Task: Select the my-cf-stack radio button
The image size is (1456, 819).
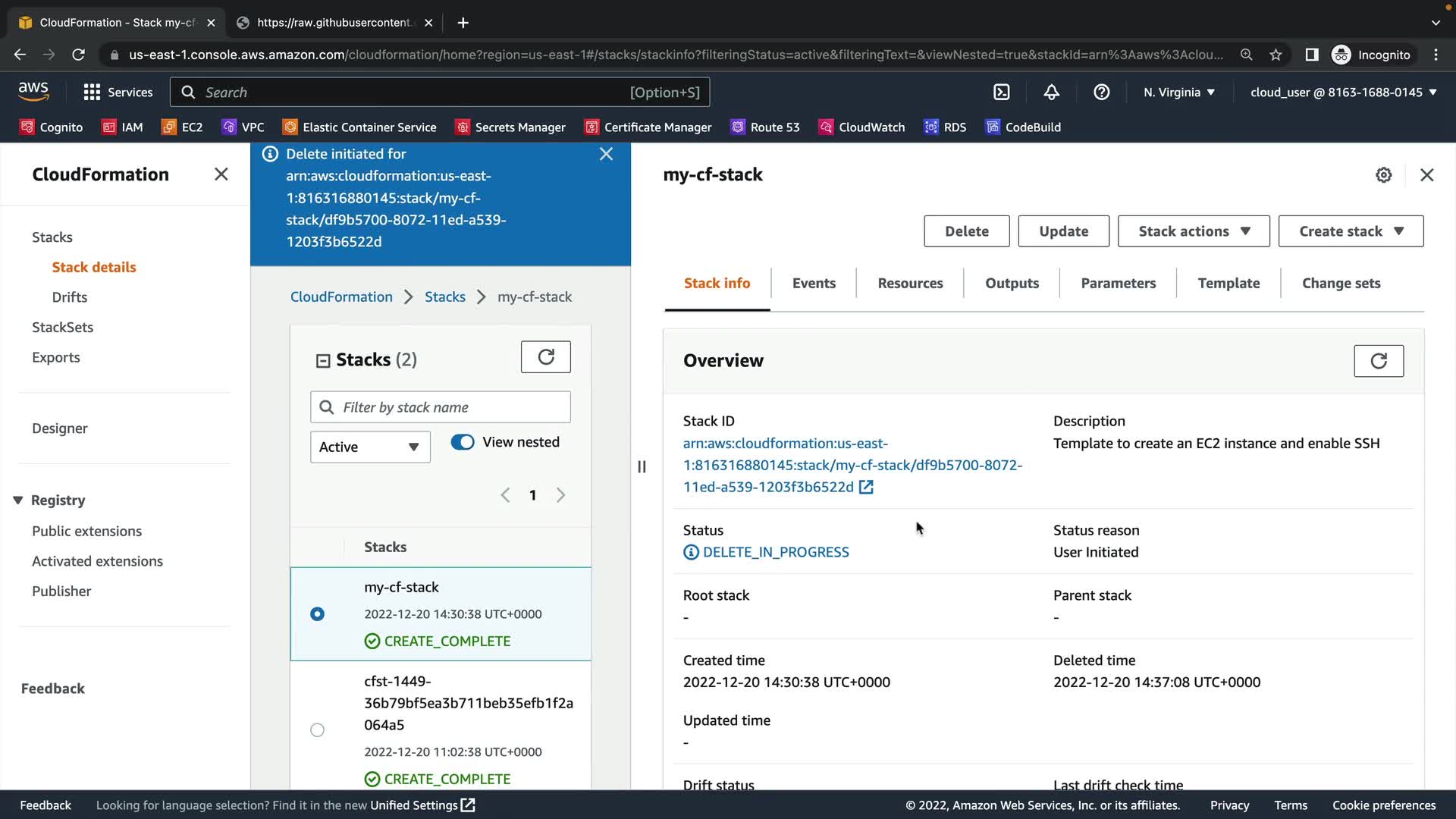Action: [x=317, y=614]
